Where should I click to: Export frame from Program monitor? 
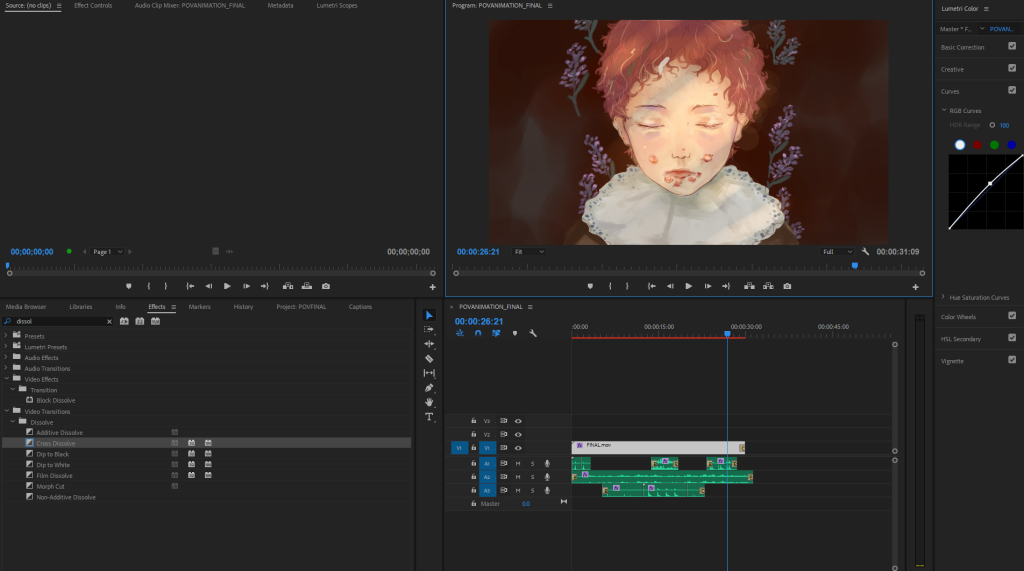(788, 286)
